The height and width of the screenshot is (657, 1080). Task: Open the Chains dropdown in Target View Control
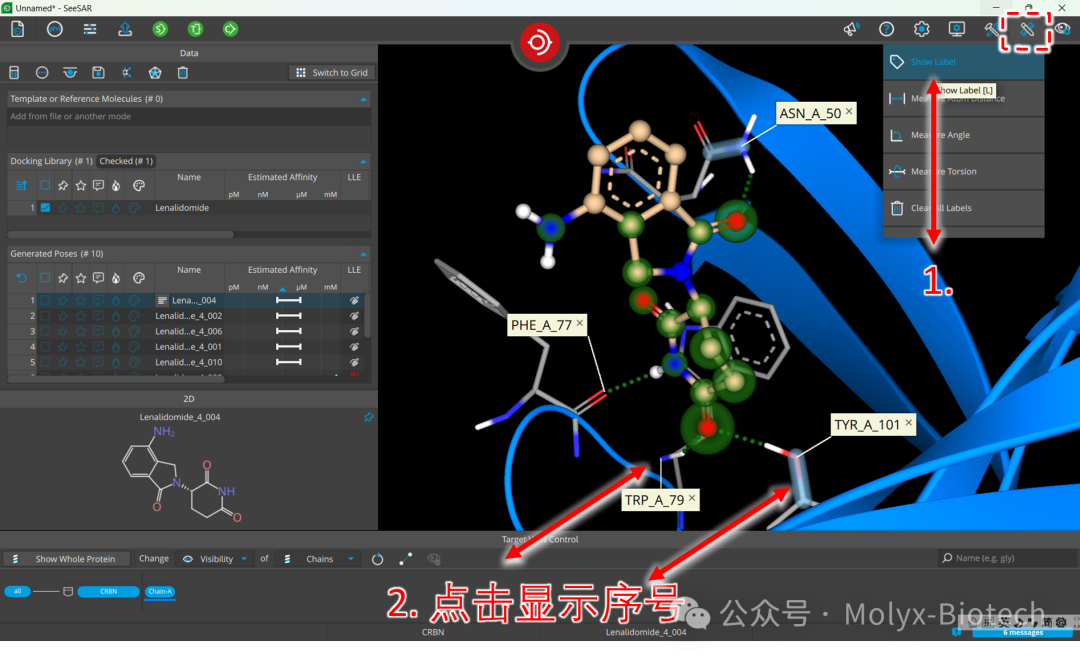click(318, 559)
